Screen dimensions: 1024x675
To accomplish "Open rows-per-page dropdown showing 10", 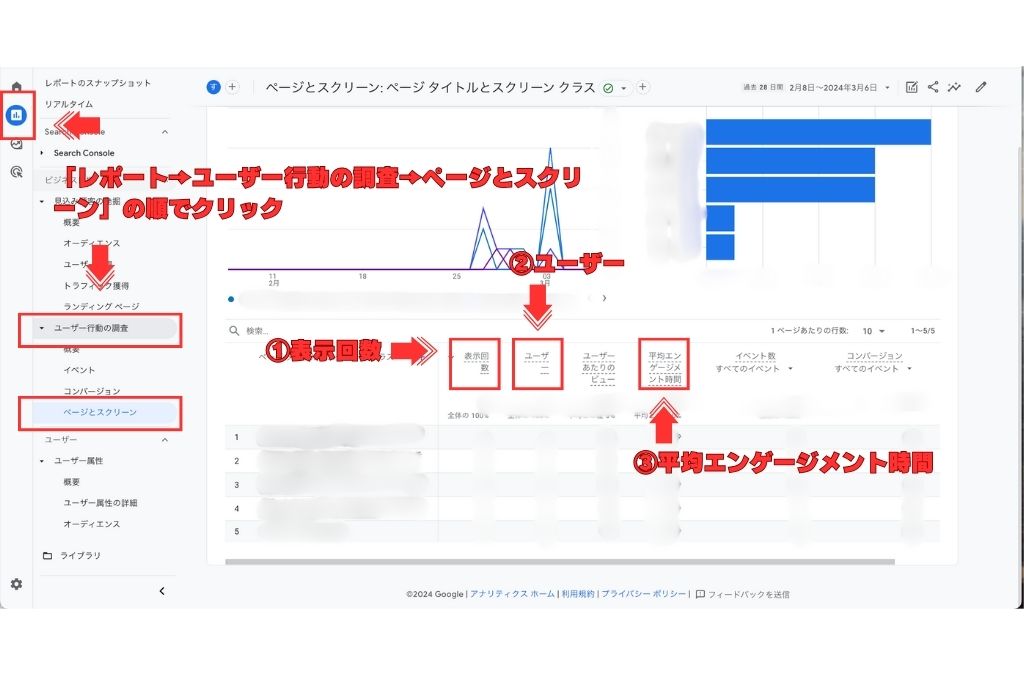I will tap(873, 330).
